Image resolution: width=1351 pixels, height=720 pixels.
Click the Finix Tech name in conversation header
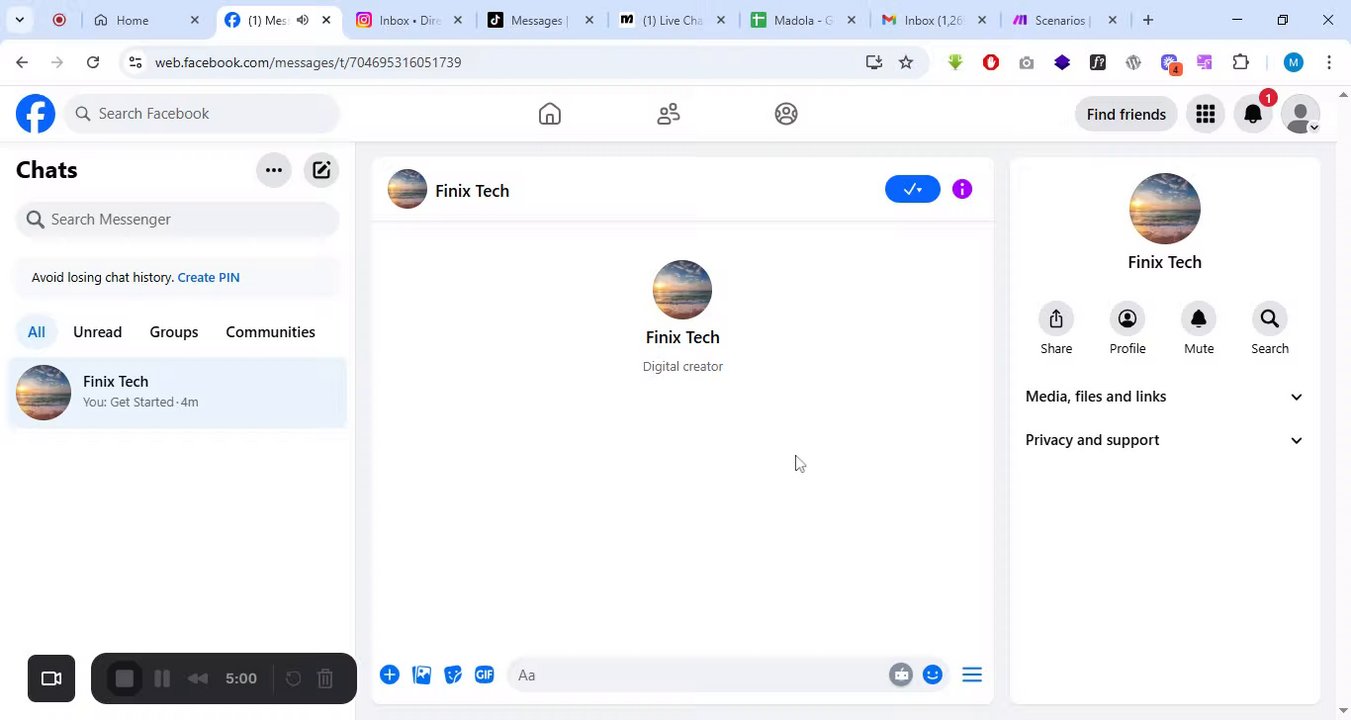pos(472,191)
